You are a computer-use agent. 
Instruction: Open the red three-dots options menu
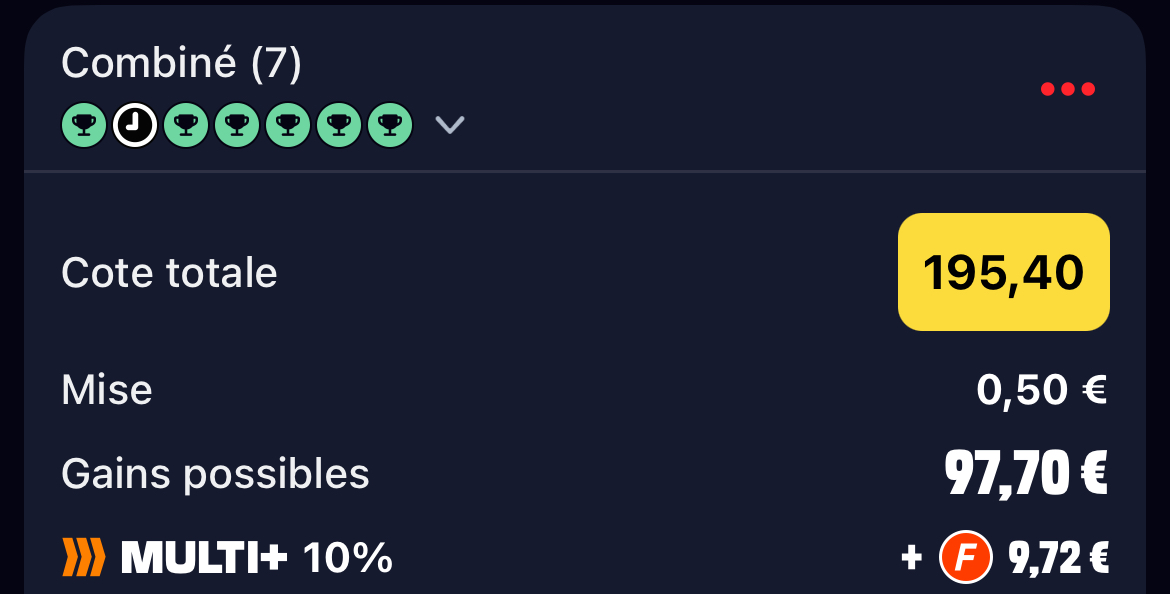1068,90
